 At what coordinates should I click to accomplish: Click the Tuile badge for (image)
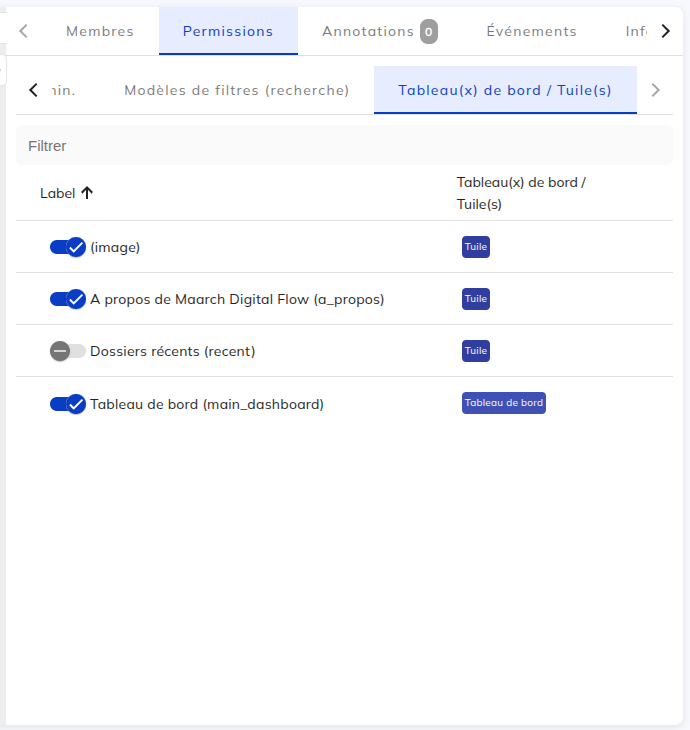[x=476, y=247]
